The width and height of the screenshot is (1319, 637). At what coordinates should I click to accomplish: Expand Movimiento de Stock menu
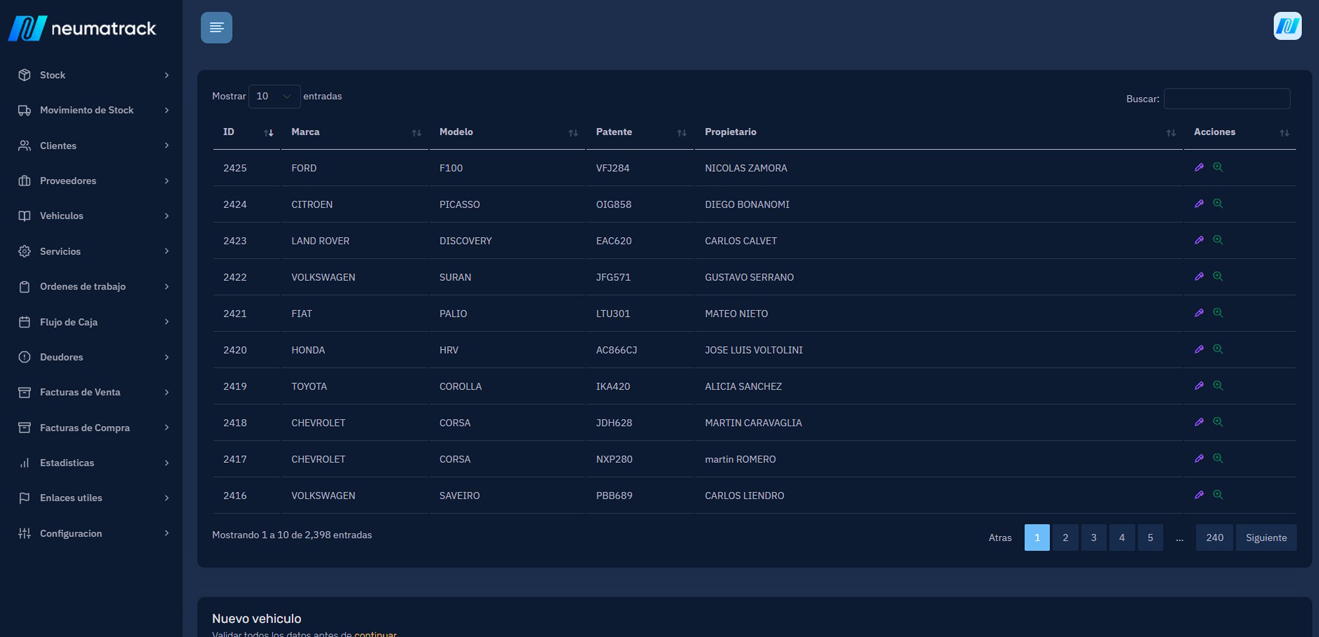pyautogui.click(x=93, y=110)
